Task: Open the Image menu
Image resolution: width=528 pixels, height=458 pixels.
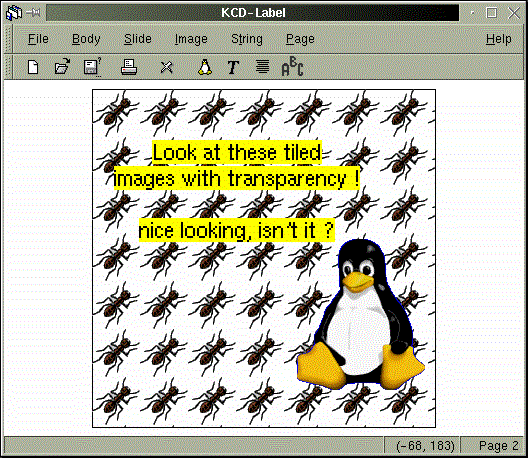Action: [191, 39]
